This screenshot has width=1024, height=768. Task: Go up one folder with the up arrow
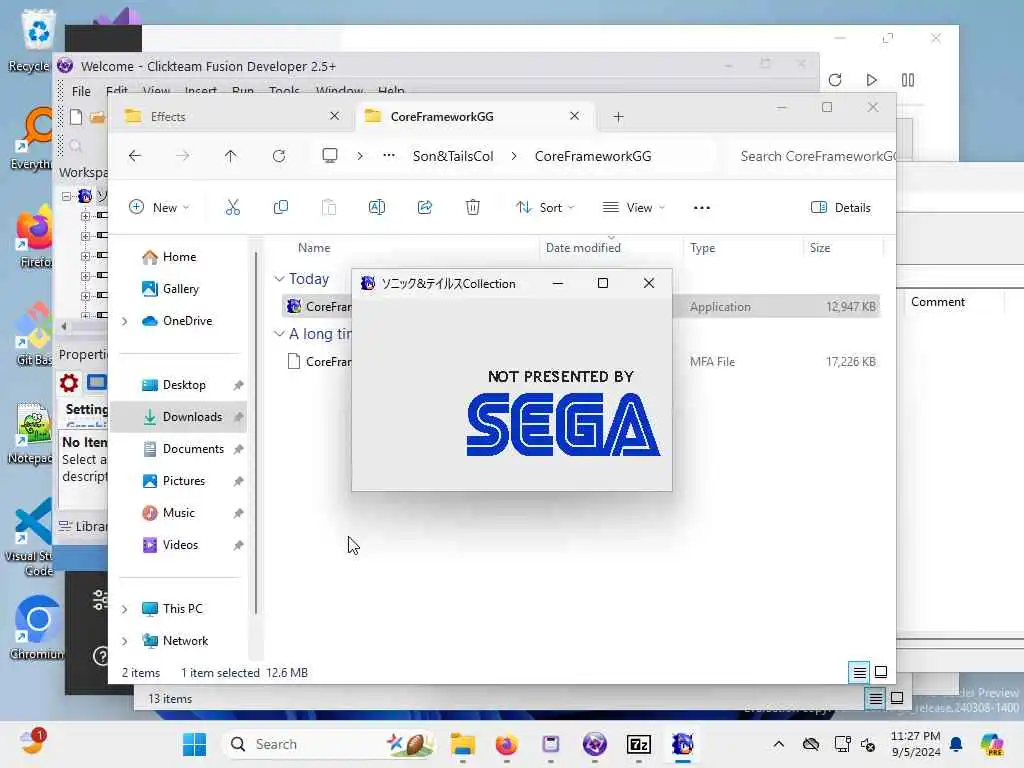point(231,156)
